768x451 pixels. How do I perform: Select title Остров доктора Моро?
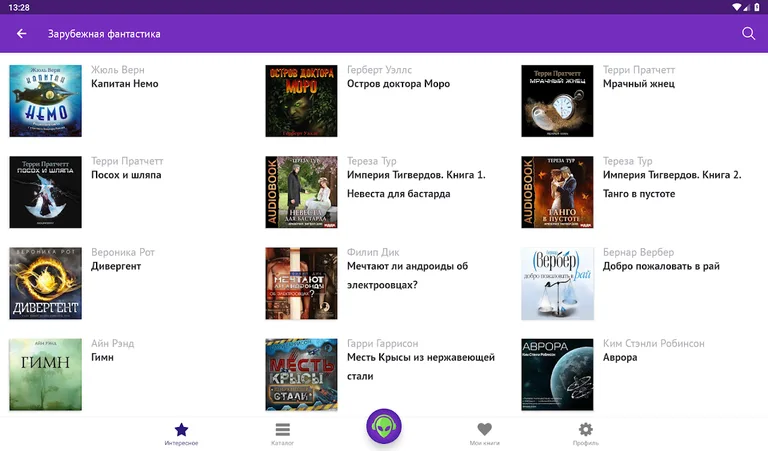pyautogui.click(x=398, y=84)
